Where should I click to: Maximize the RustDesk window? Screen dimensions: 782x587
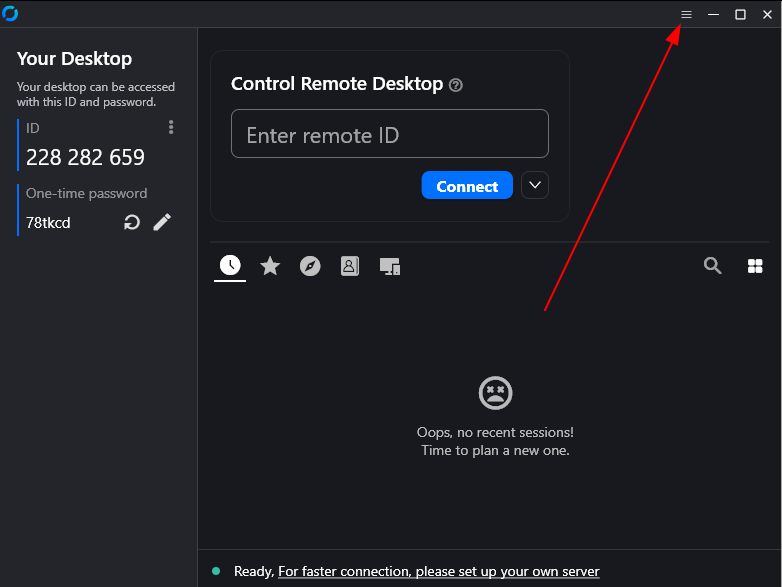[x=740, y=14]
